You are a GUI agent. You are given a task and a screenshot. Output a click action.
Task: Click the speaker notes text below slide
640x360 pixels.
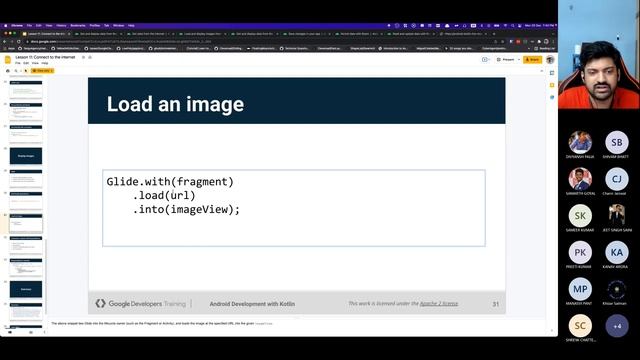pyautogui.click(x=162, y=323)
